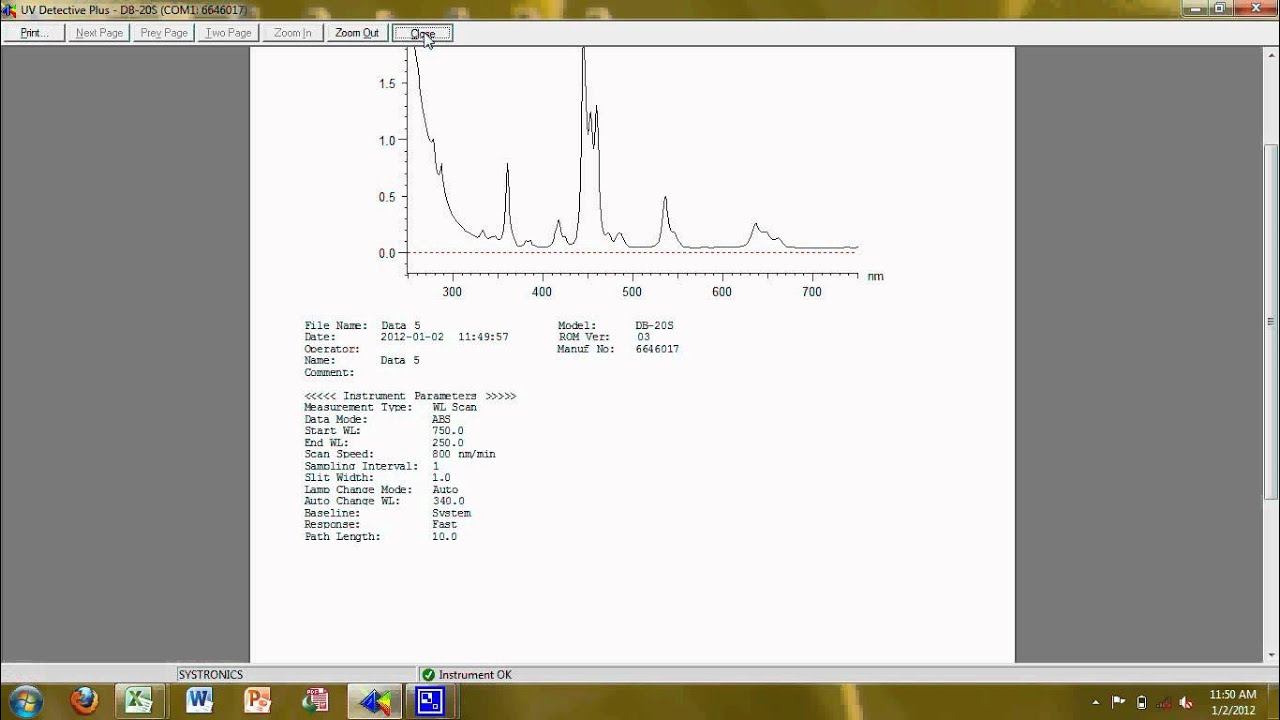Click the Manuf No 6646017 value
This screenshot has width=1280, height=720.
[x=657, y=350]
